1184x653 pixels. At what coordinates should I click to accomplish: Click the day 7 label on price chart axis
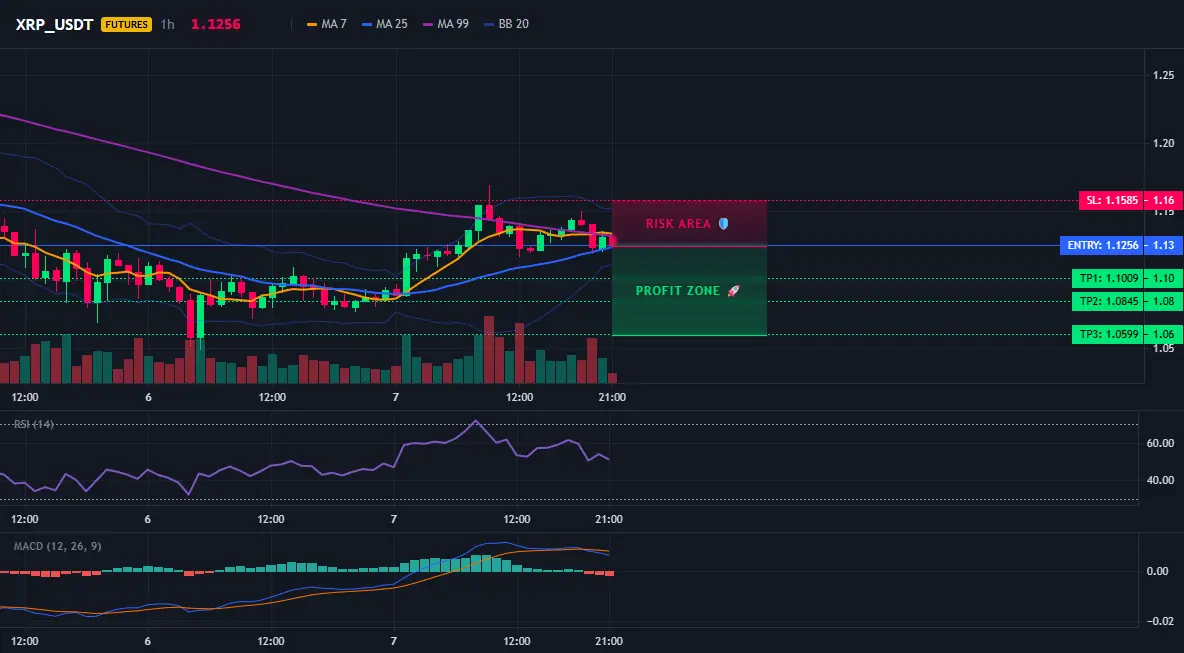pos(396,397)
